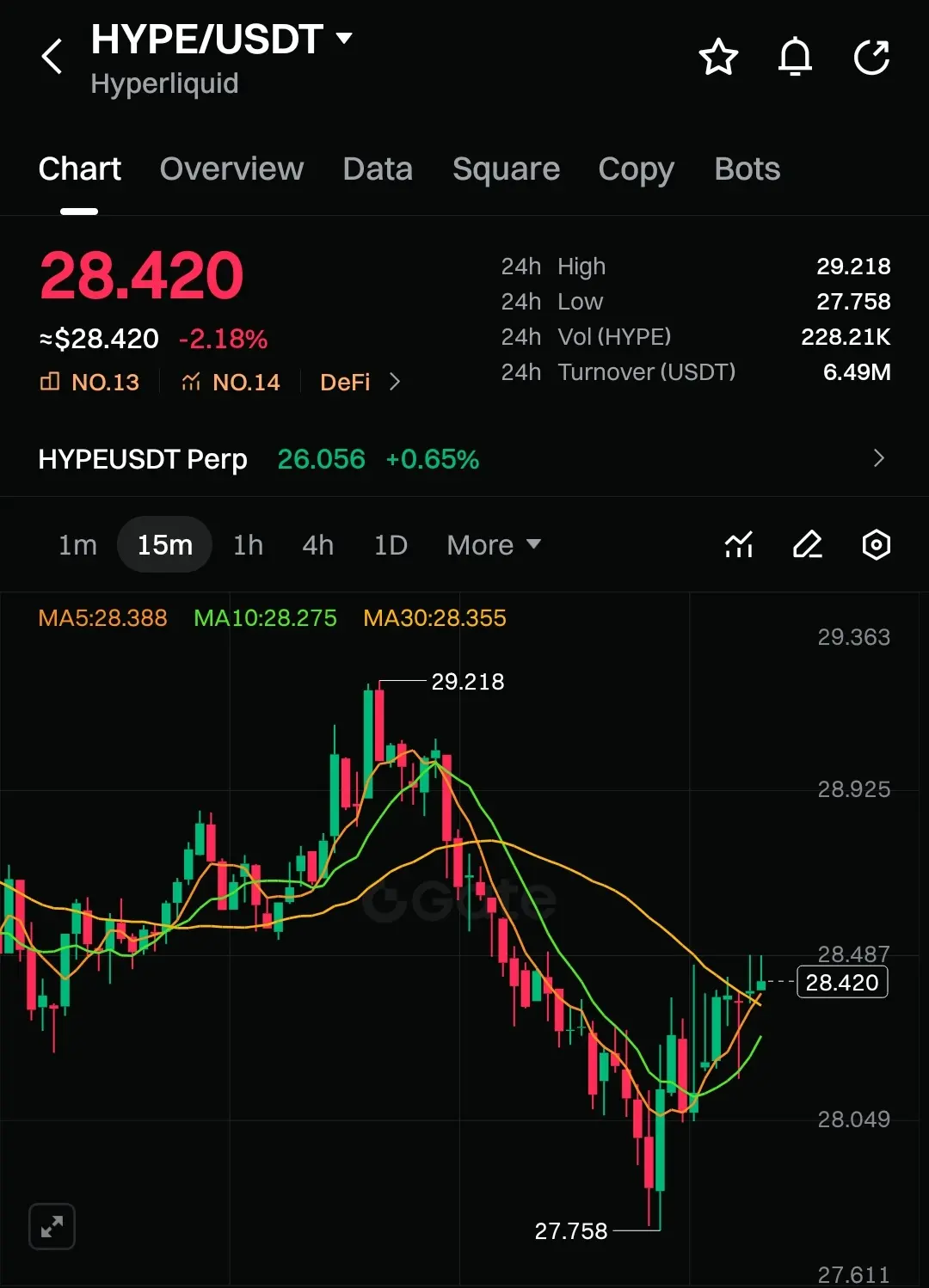The height and width of the screenshot is (1288, 929).
Task: Tap the NO.13 ranking badge
Action: 89,382
